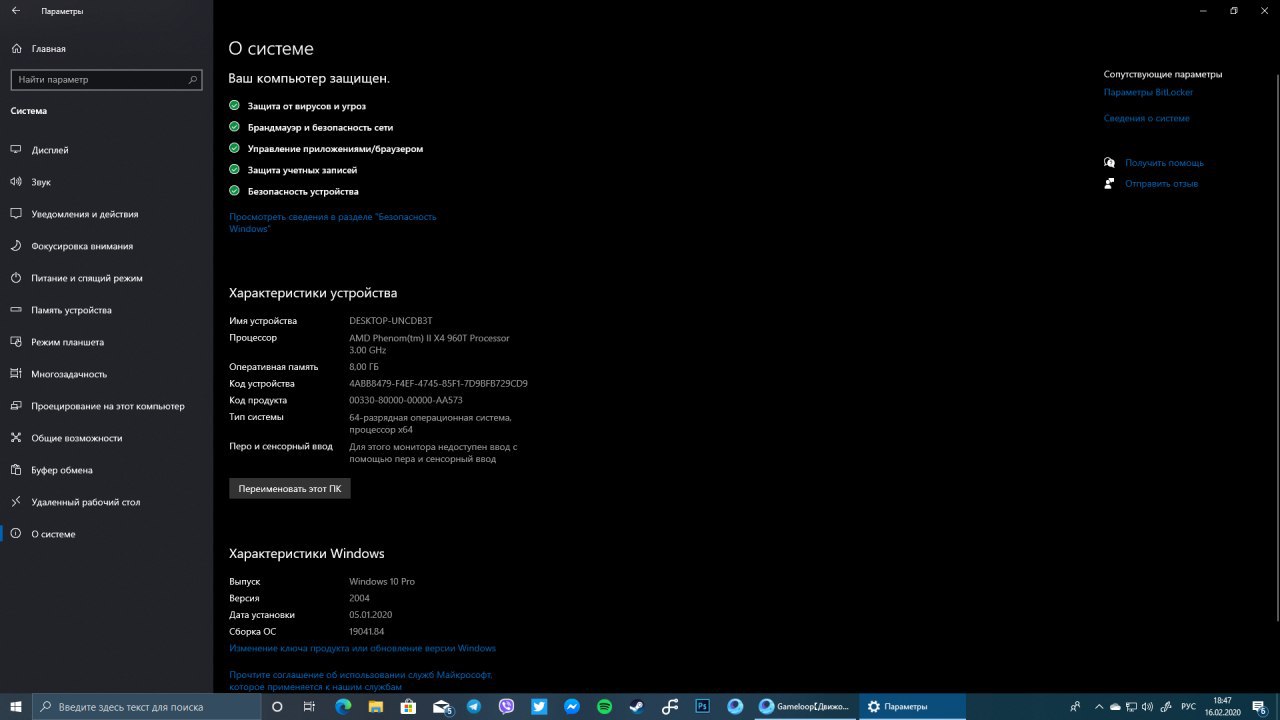Open the notification center icon
Screen dimensions: 1280x720
pyautogui.click(x=1261, y=706)
